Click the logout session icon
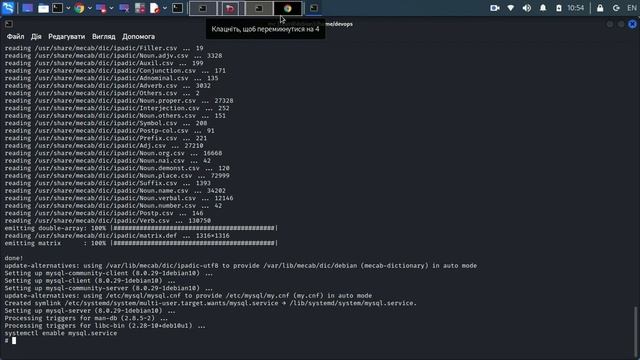This screenshot has width=640, height=360. pos(616,8)
